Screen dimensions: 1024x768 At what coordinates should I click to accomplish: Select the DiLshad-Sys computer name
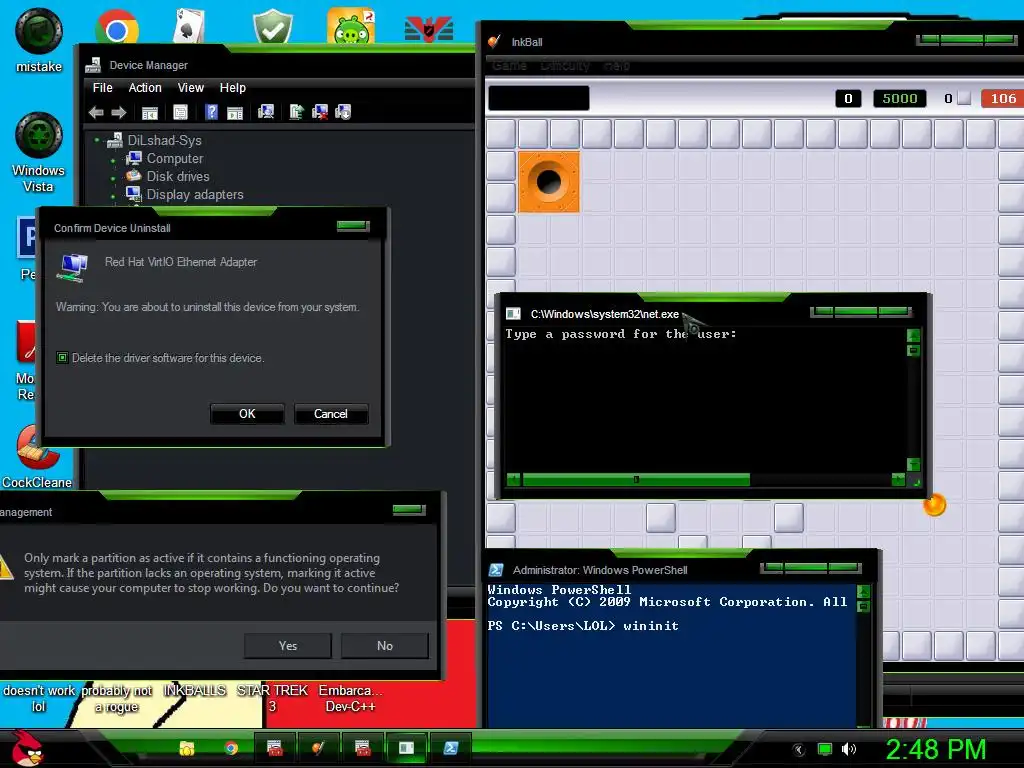pos(165,140)
